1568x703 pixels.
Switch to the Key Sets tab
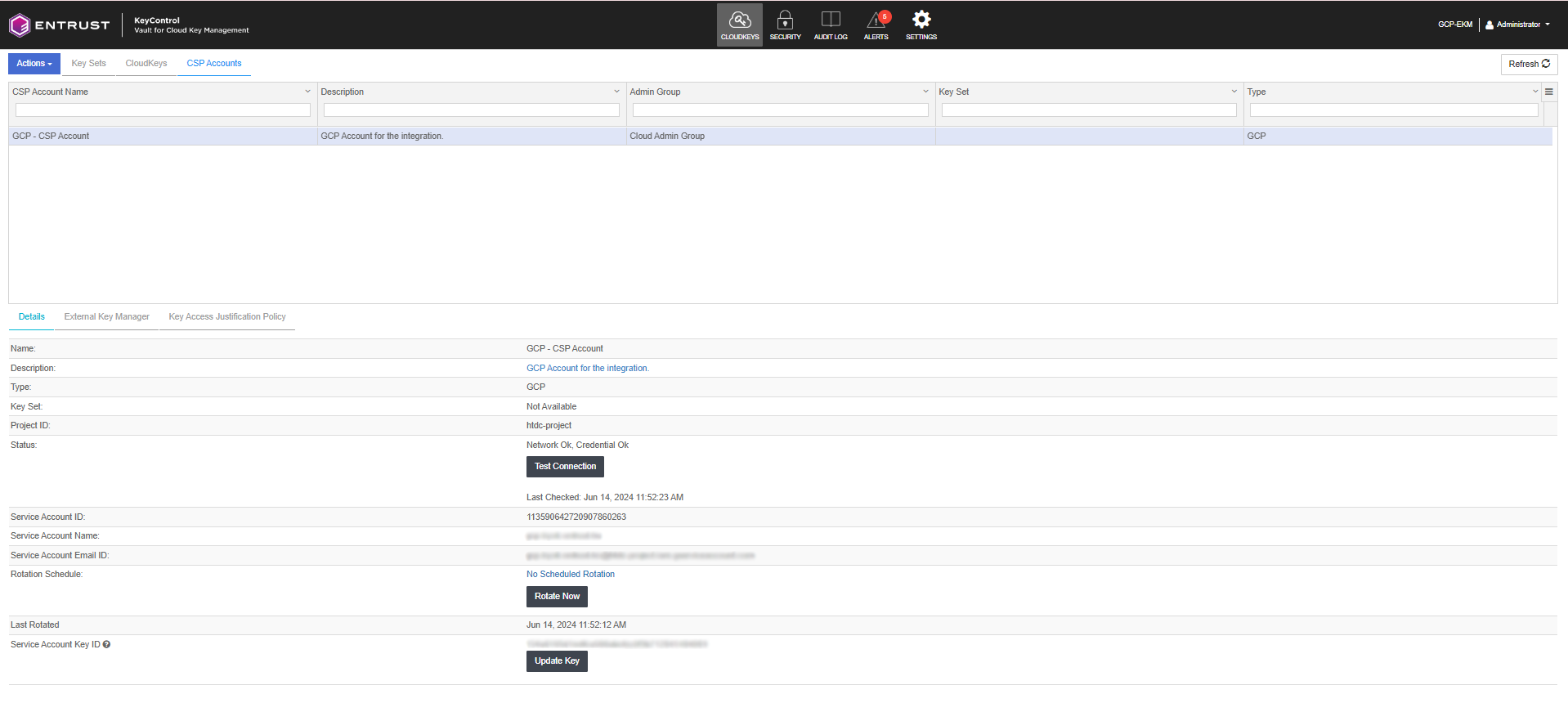tap(88, 64)
